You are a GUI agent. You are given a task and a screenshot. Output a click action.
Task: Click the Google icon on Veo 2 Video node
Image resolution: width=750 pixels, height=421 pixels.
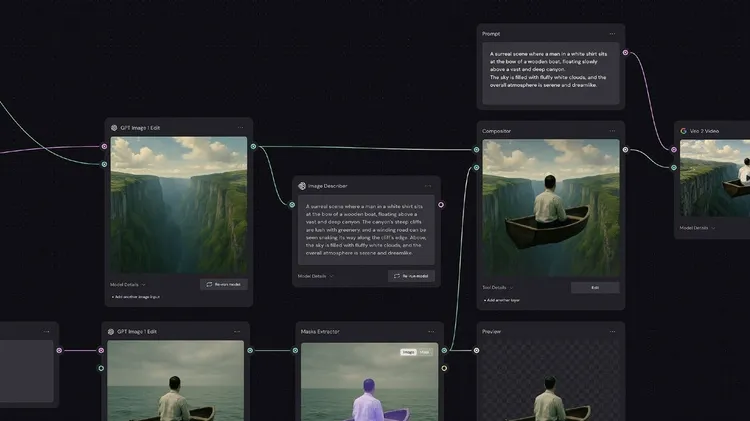point(683,130)
